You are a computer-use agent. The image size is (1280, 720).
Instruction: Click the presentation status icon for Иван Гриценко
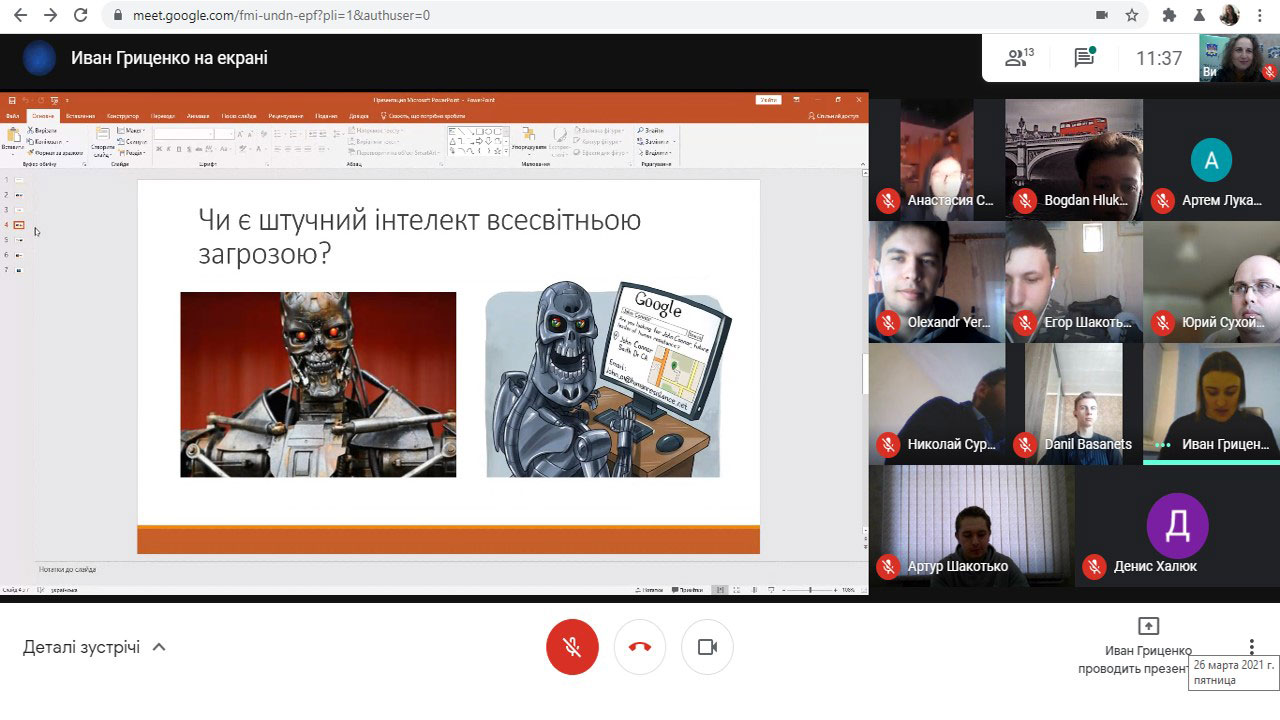click(x=1148, y=626)
